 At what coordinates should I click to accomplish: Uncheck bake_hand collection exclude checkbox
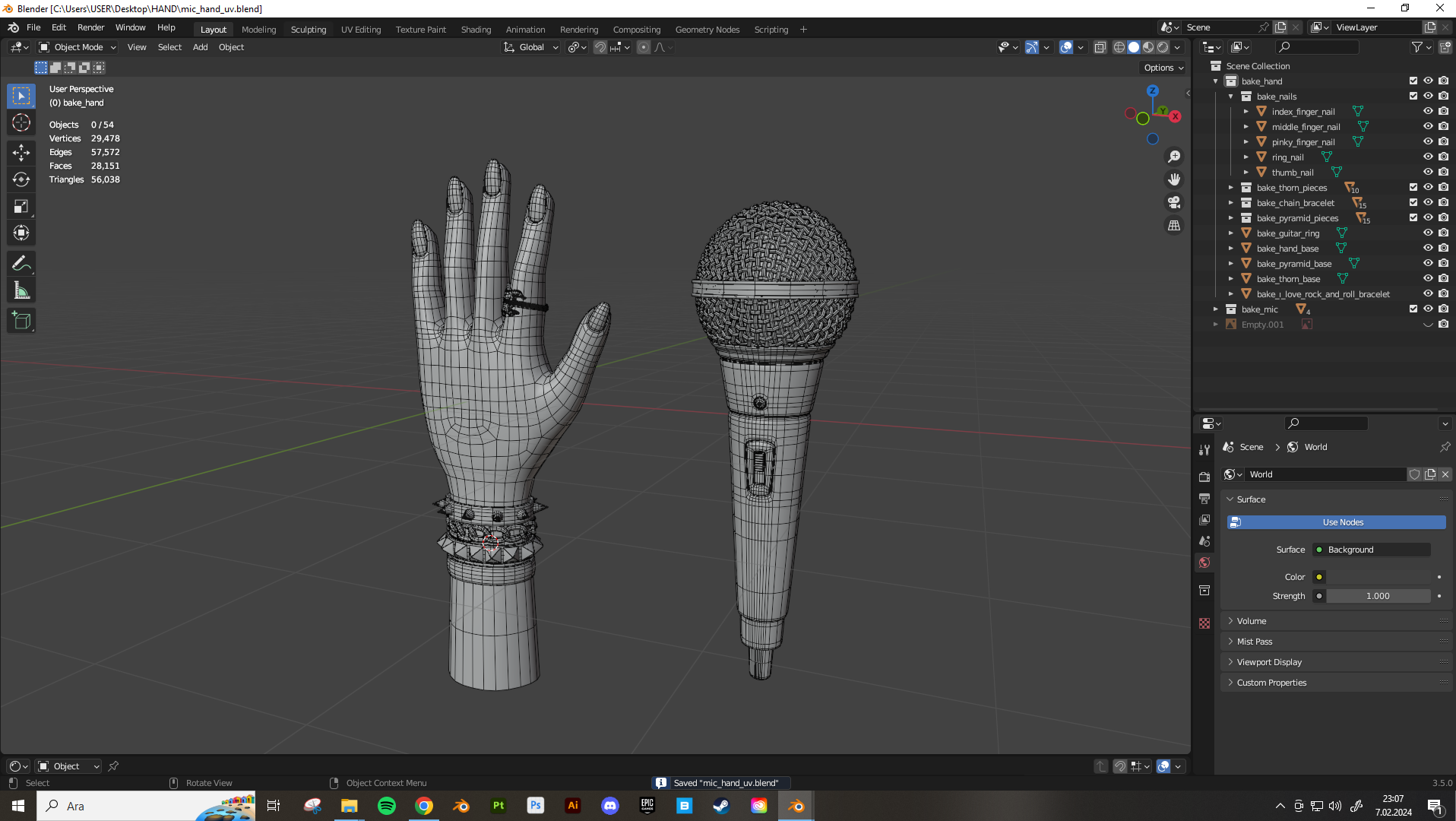coord(1413,81)
